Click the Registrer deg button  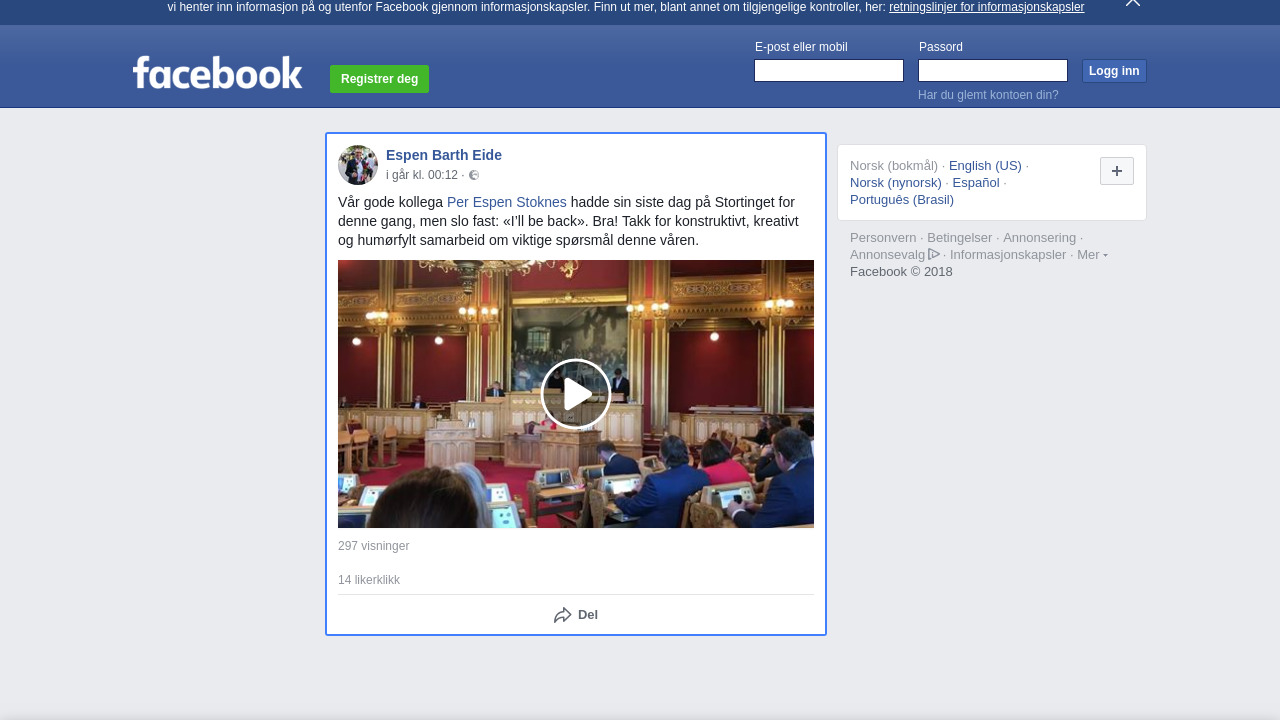coord(380,79)
